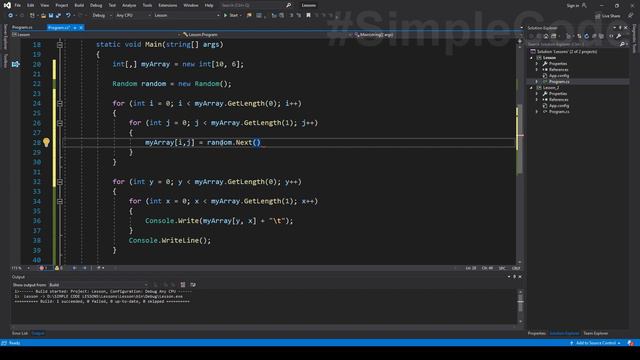Click Solution Explorer Collapse All icon
This screenshot has width=640, height=360.
[594, 36]
